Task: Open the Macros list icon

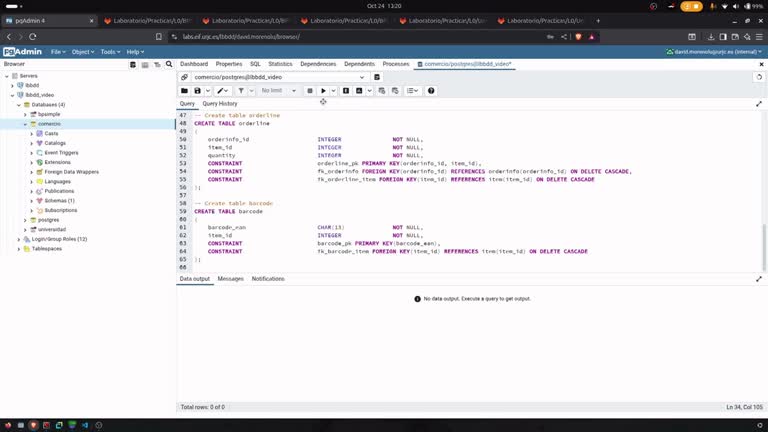Action: tap(412, 91)
